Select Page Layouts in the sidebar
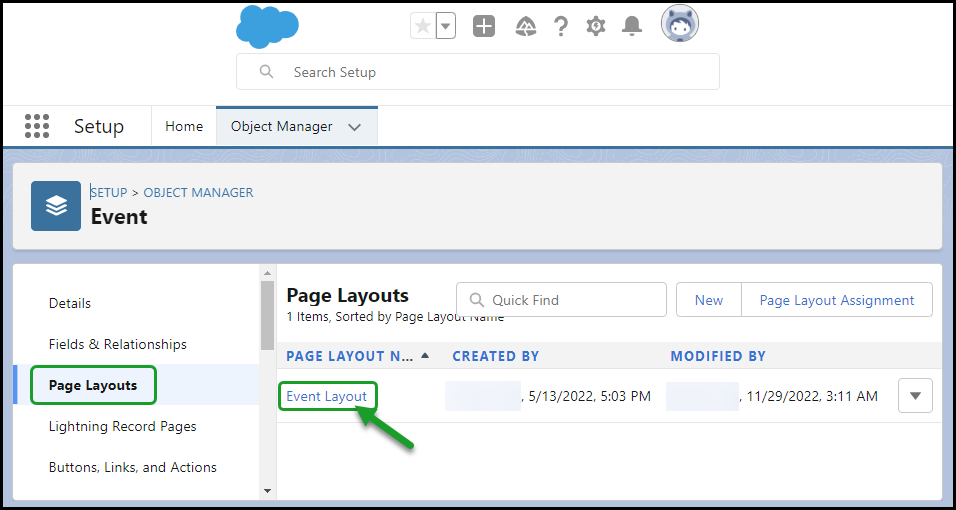This screenshot has width=956, height=510. tap(93, 385)
